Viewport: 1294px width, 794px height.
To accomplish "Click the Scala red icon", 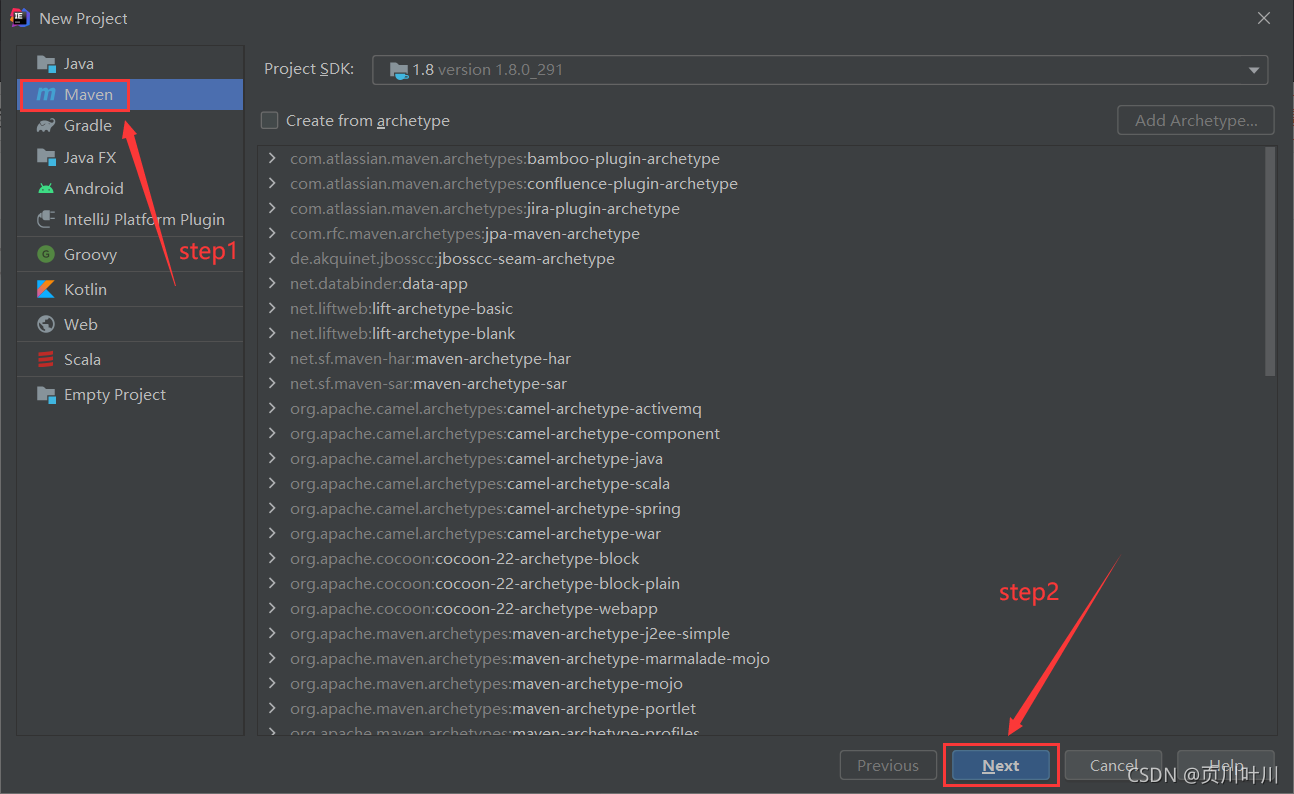I will click(46, 359).
